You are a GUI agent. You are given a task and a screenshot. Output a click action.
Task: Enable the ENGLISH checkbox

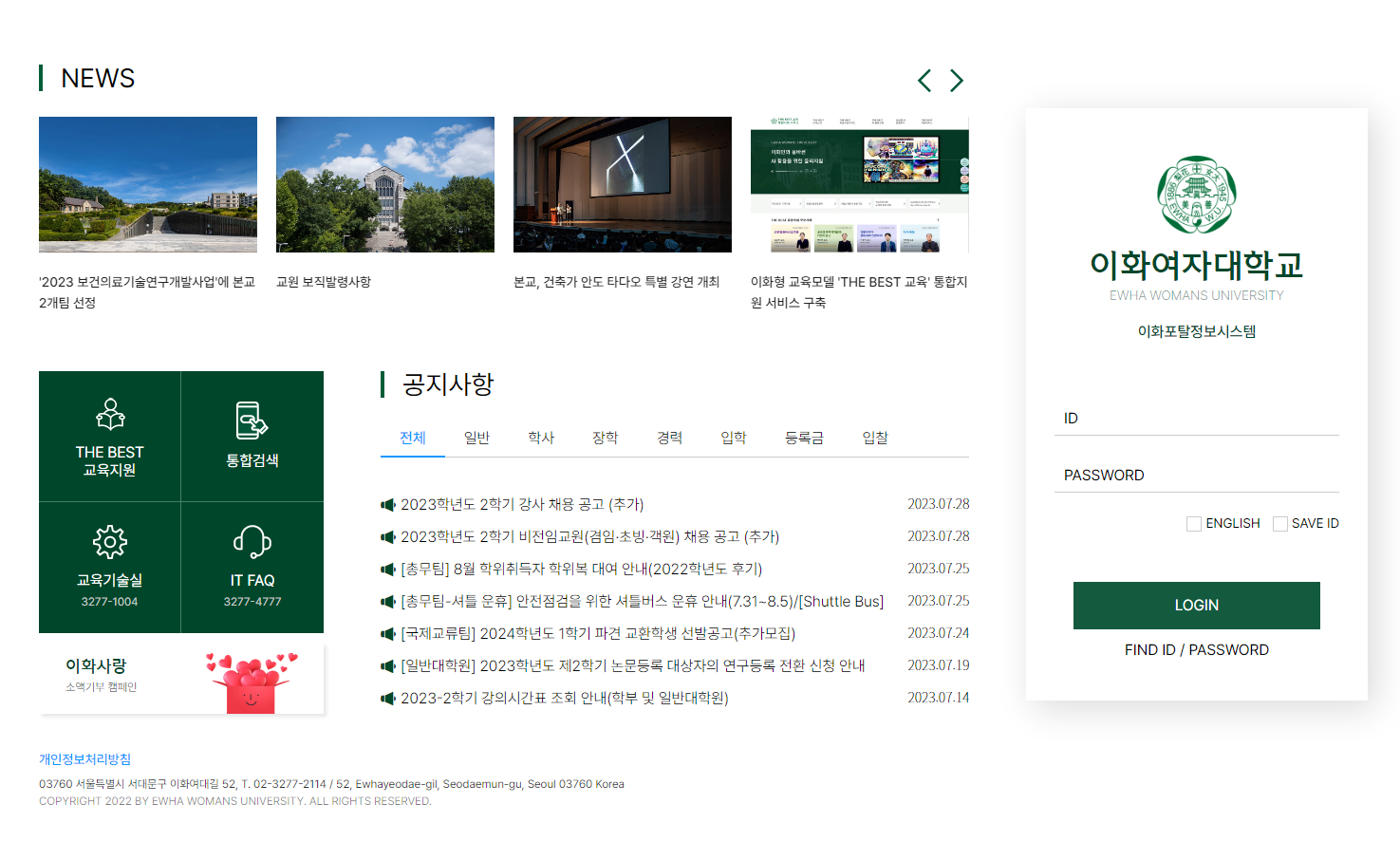coord(1193,523)
